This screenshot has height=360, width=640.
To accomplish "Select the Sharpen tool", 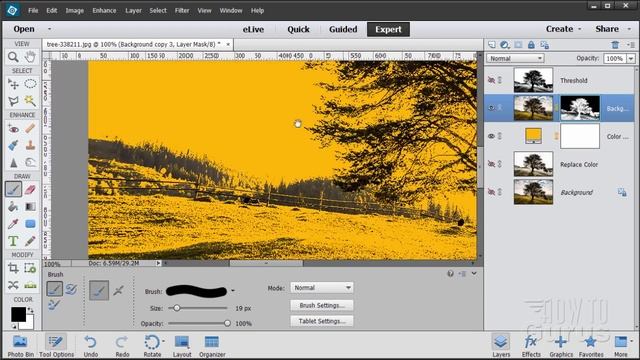I will 13,162.
